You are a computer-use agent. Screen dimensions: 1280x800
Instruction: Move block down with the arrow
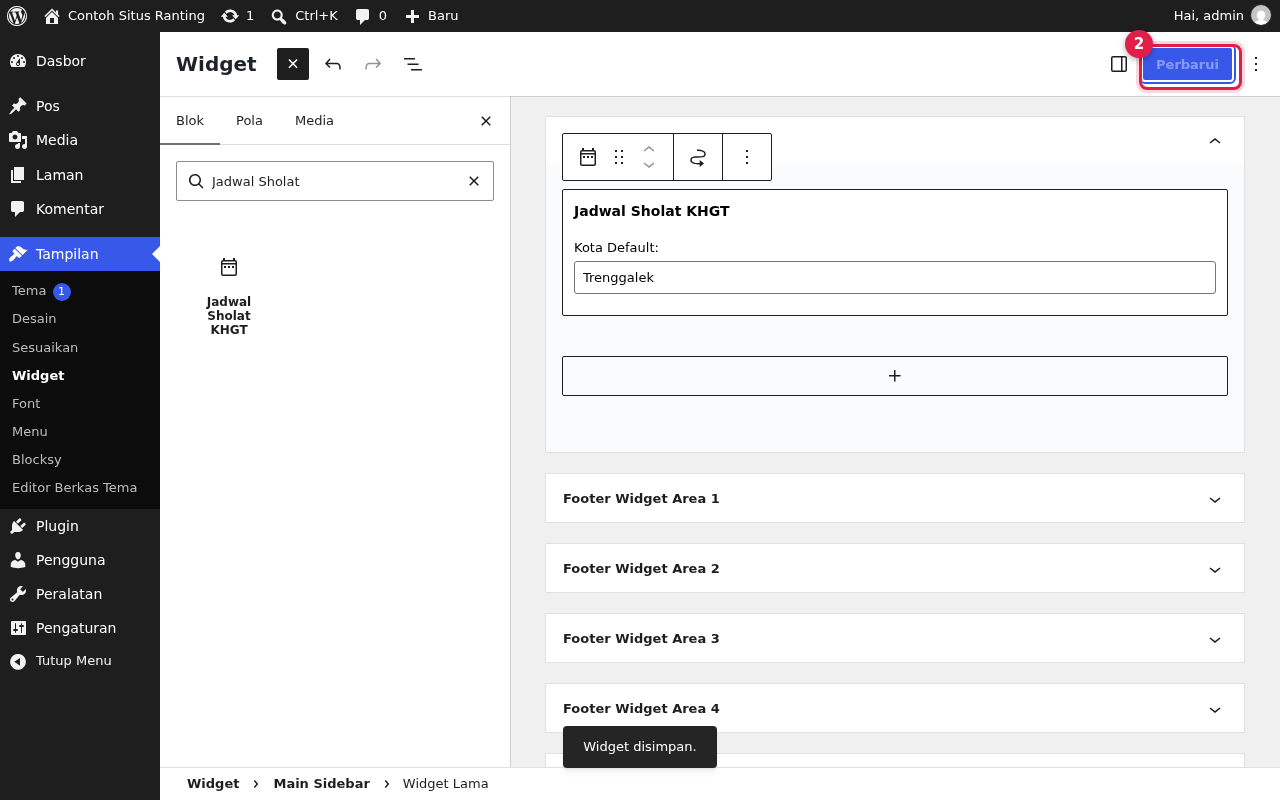pyautogui.click(x=649, y=165)
